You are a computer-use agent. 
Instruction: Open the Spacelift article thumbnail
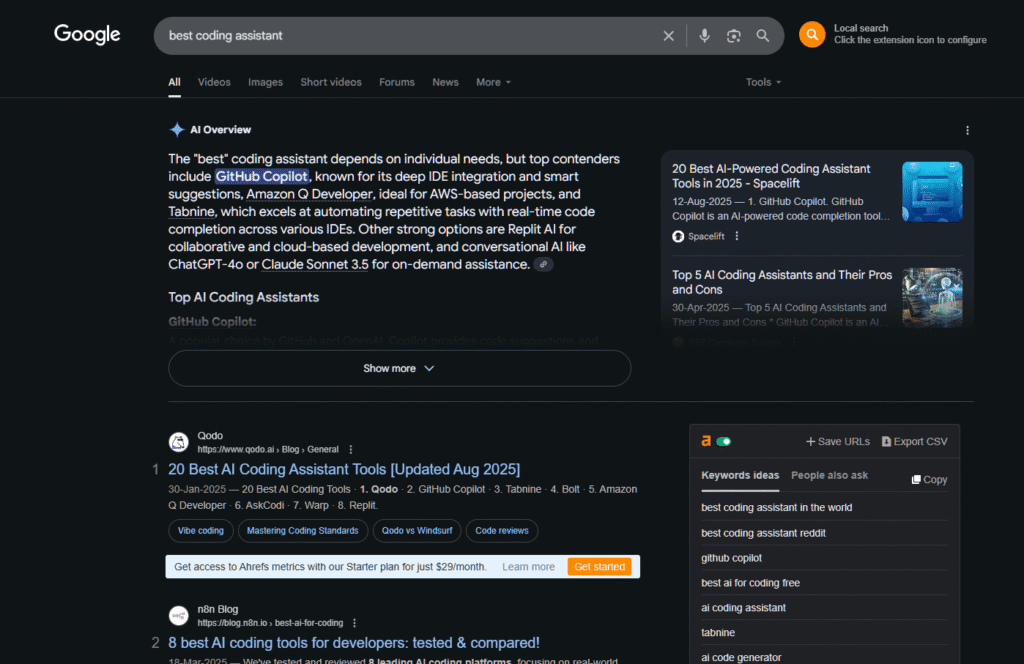click(x=932, y=192)
